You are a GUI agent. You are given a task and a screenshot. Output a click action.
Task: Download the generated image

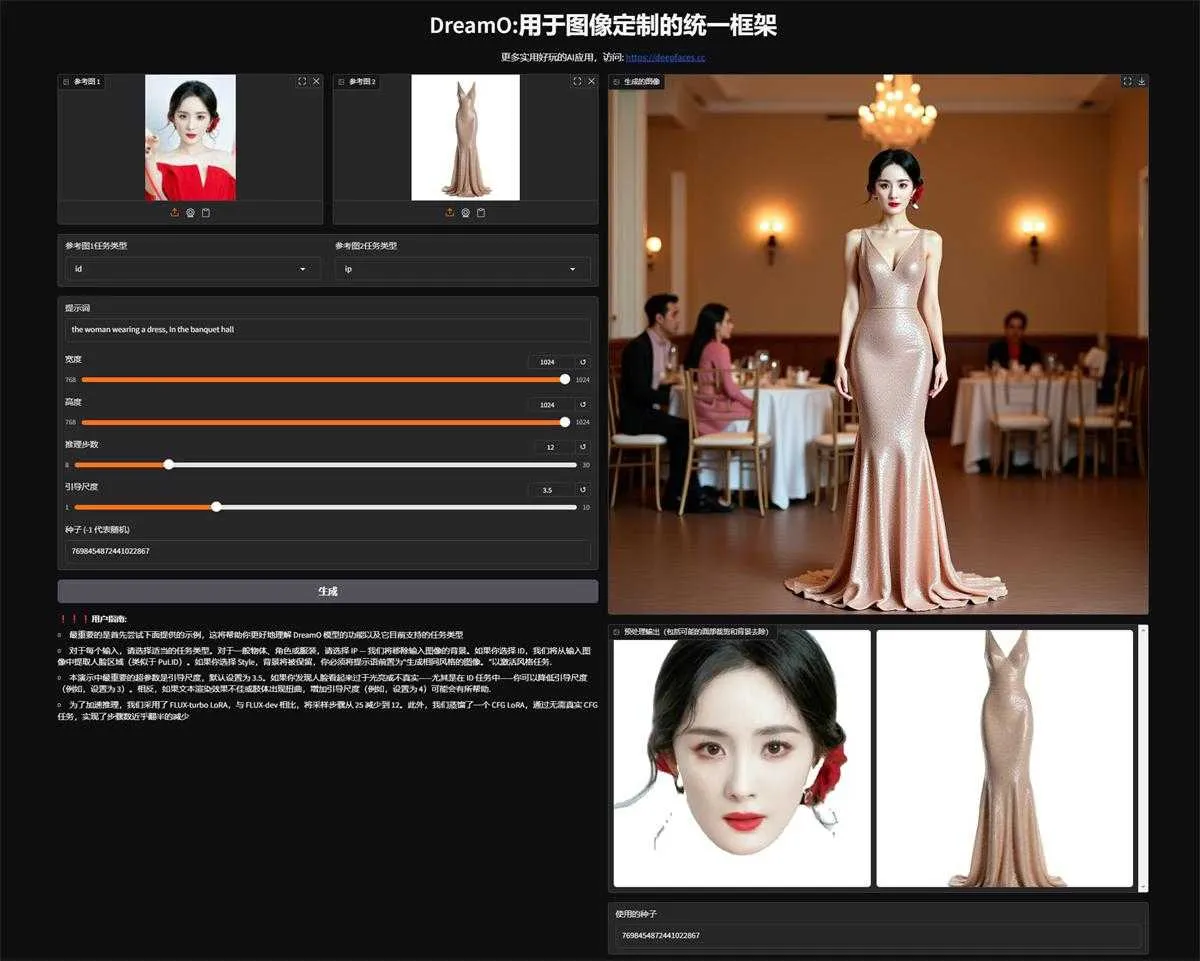1141,81
